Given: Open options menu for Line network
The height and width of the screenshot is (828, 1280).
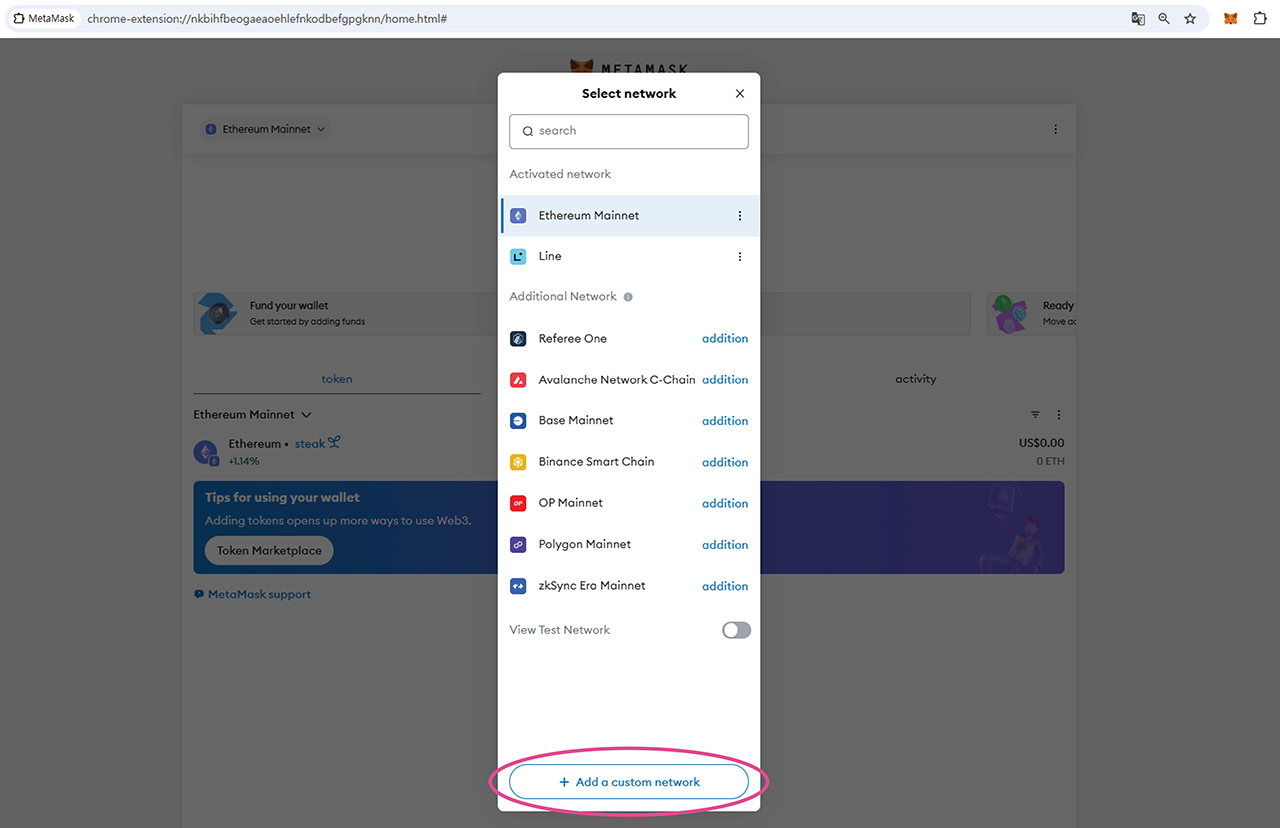Looking at the screenshot, I should (740, 257).
